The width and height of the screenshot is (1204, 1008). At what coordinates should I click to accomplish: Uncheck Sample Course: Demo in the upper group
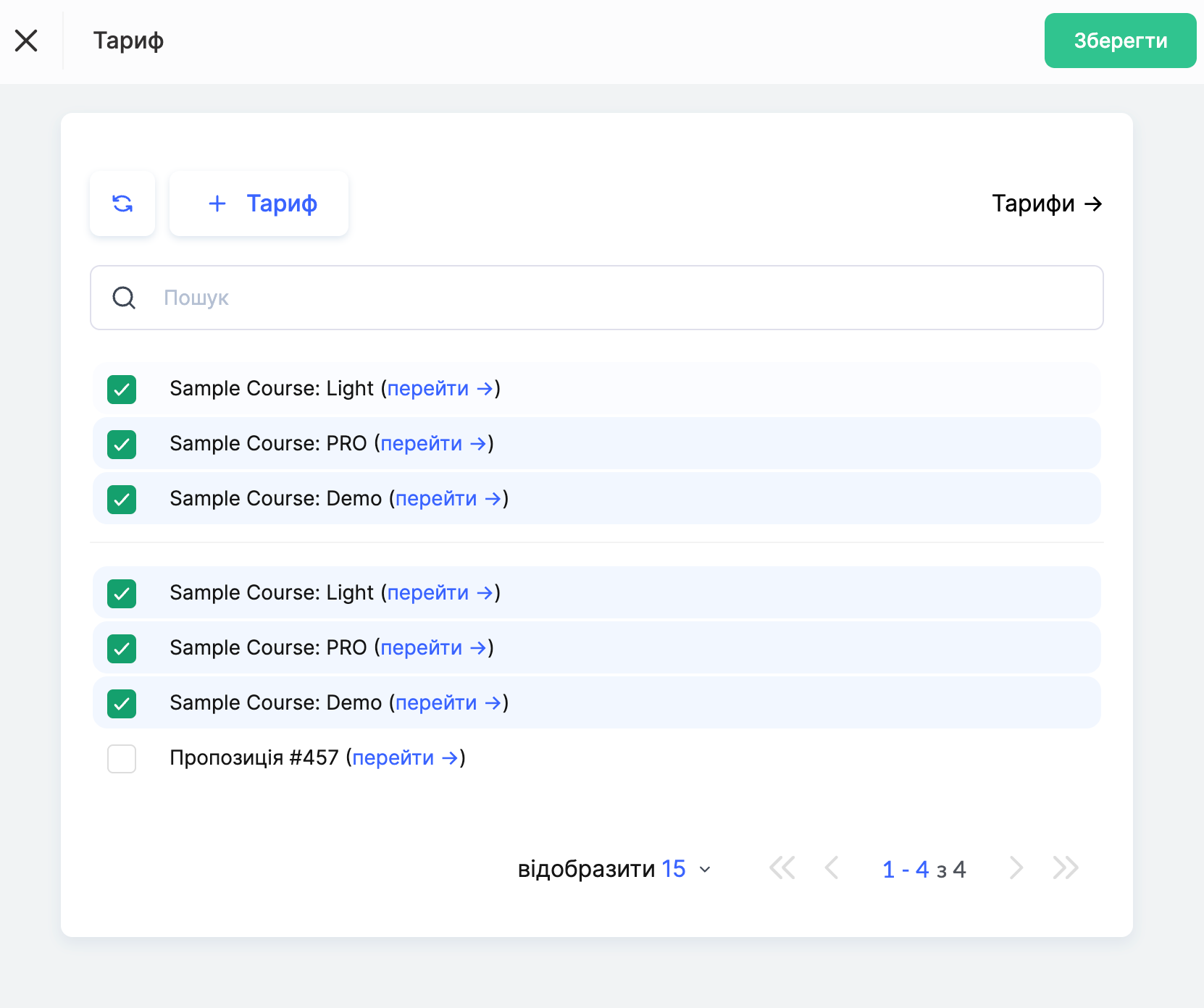point(122,500)
